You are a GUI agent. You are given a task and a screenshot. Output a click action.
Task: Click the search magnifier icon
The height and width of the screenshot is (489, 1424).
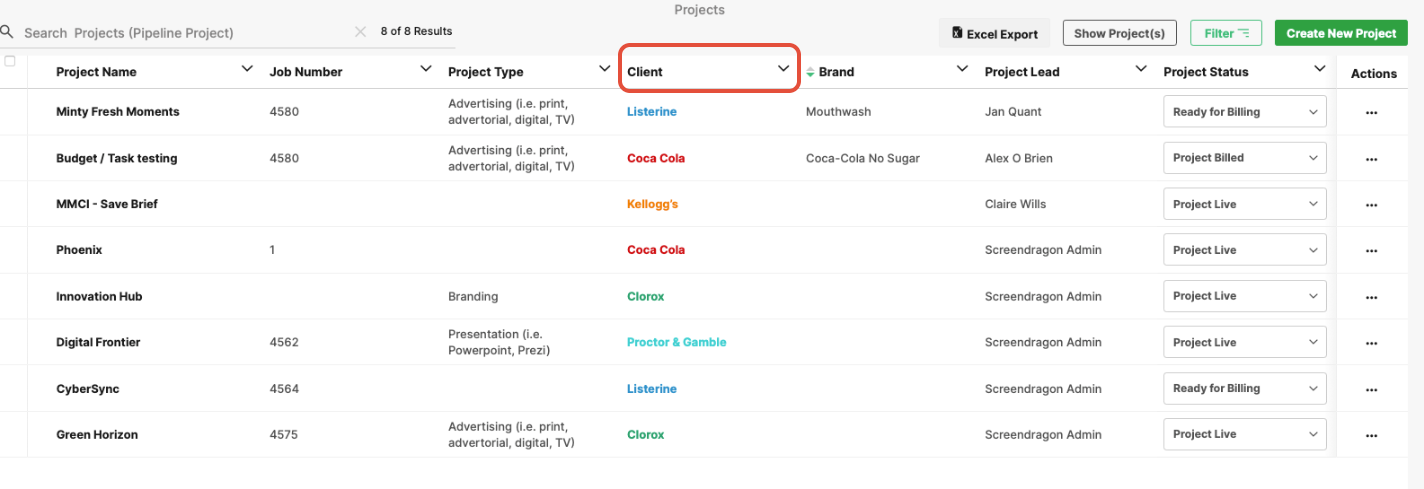click(x=5, y=32)
